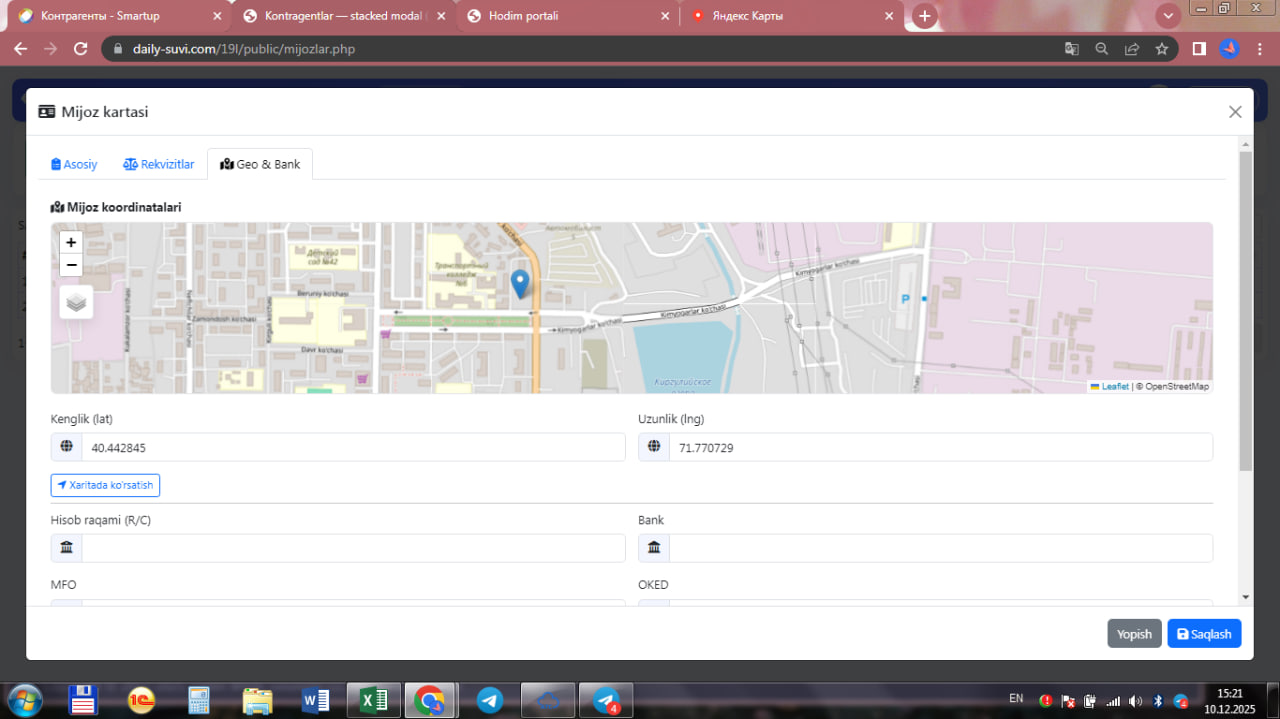The image size is (1280, 719).
Task: Click the Xaritada ko'rsatish button
Action: [105, 485]
